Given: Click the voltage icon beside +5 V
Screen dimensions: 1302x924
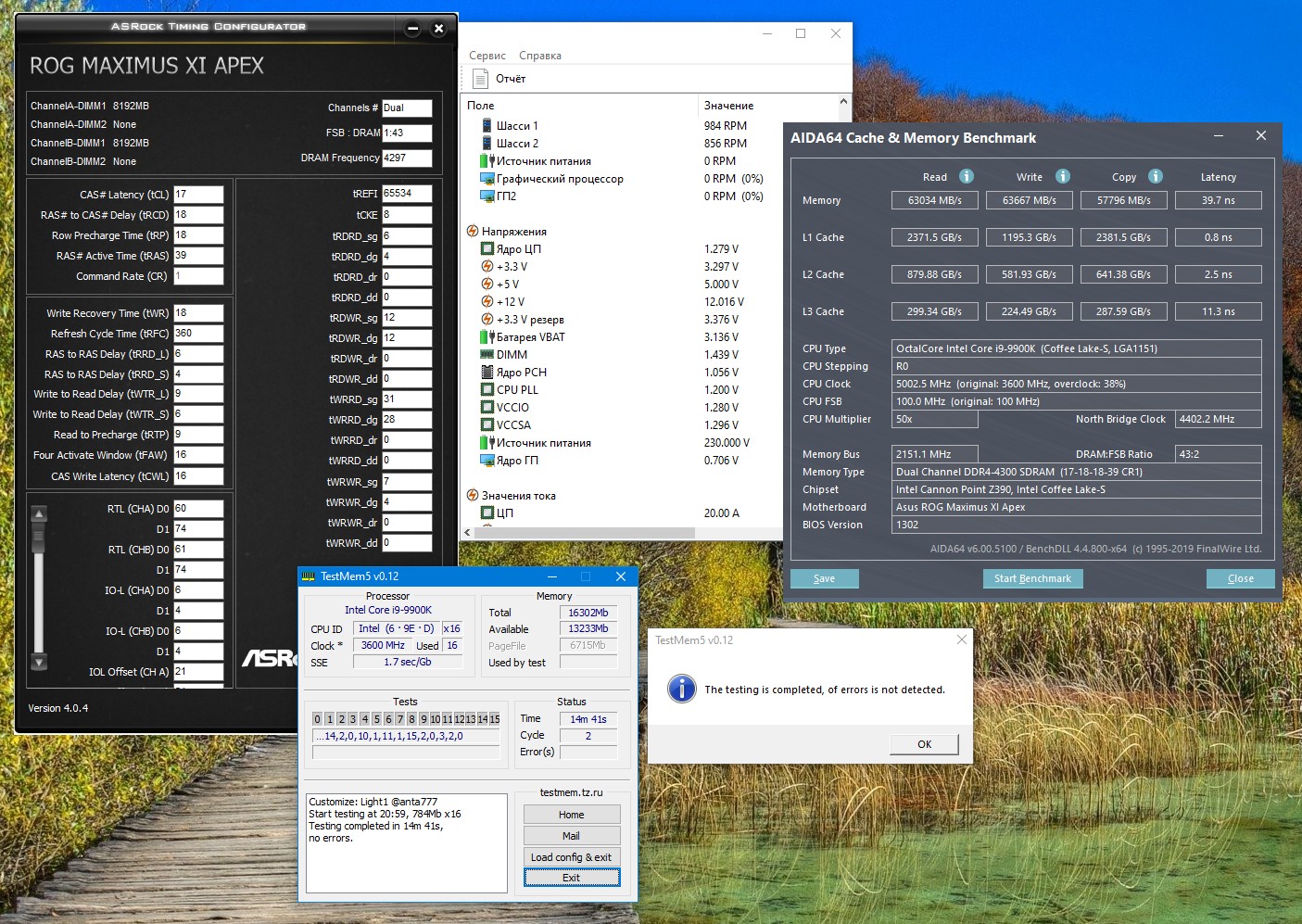Looking at the screenshot, I should tap(487, 284).
